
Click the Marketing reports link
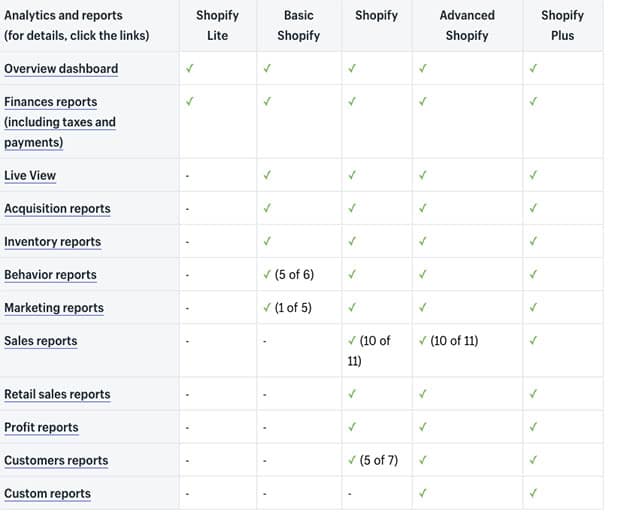54,308
